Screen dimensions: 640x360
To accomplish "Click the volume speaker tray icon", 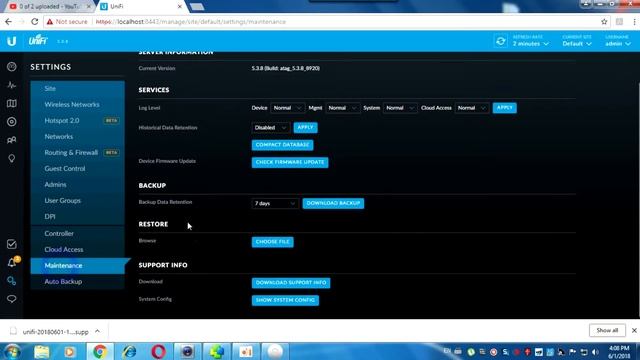I will coord(595,352).
